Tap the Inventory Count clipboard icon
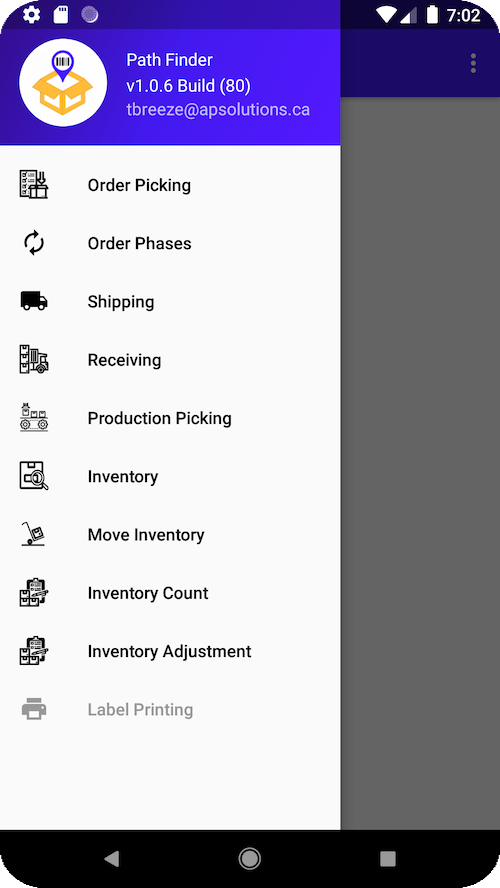This screenshot has width=500, height=888. click(x=34, y=592)
